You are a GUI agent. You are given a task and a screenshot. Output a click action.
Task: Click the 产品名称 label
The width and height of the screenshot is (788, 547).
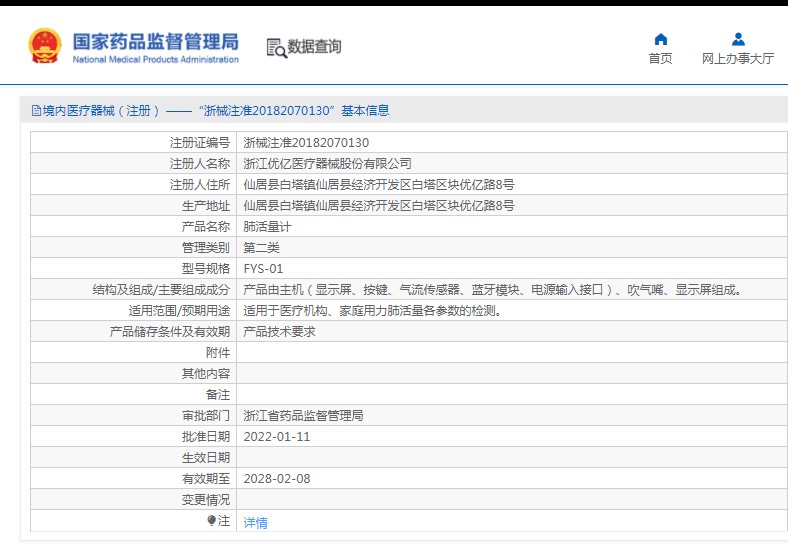click(x=206, y=227)
